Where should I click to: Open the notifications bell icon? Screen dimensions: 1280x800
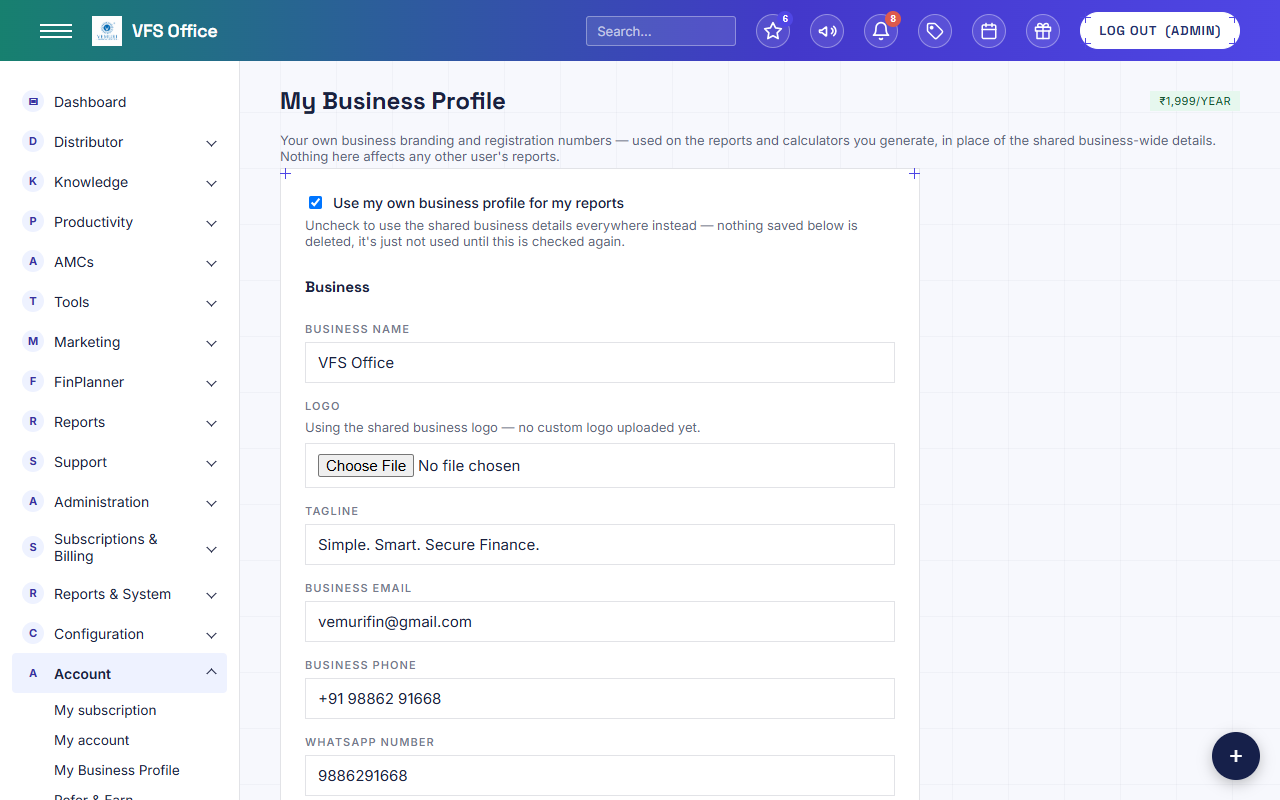881,31
